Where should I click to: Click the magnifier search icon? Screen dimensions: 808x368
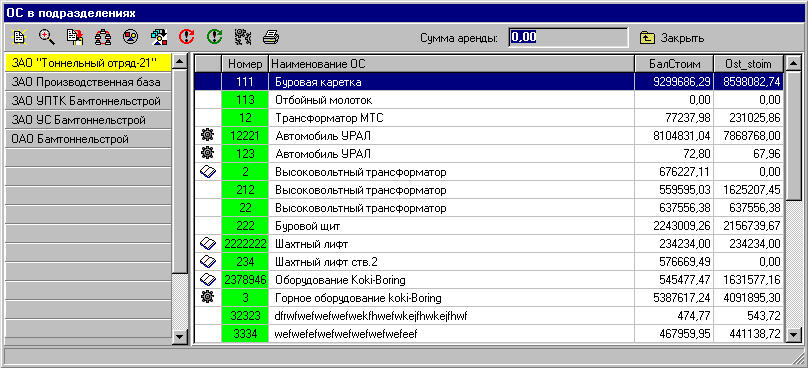(47, 37)
